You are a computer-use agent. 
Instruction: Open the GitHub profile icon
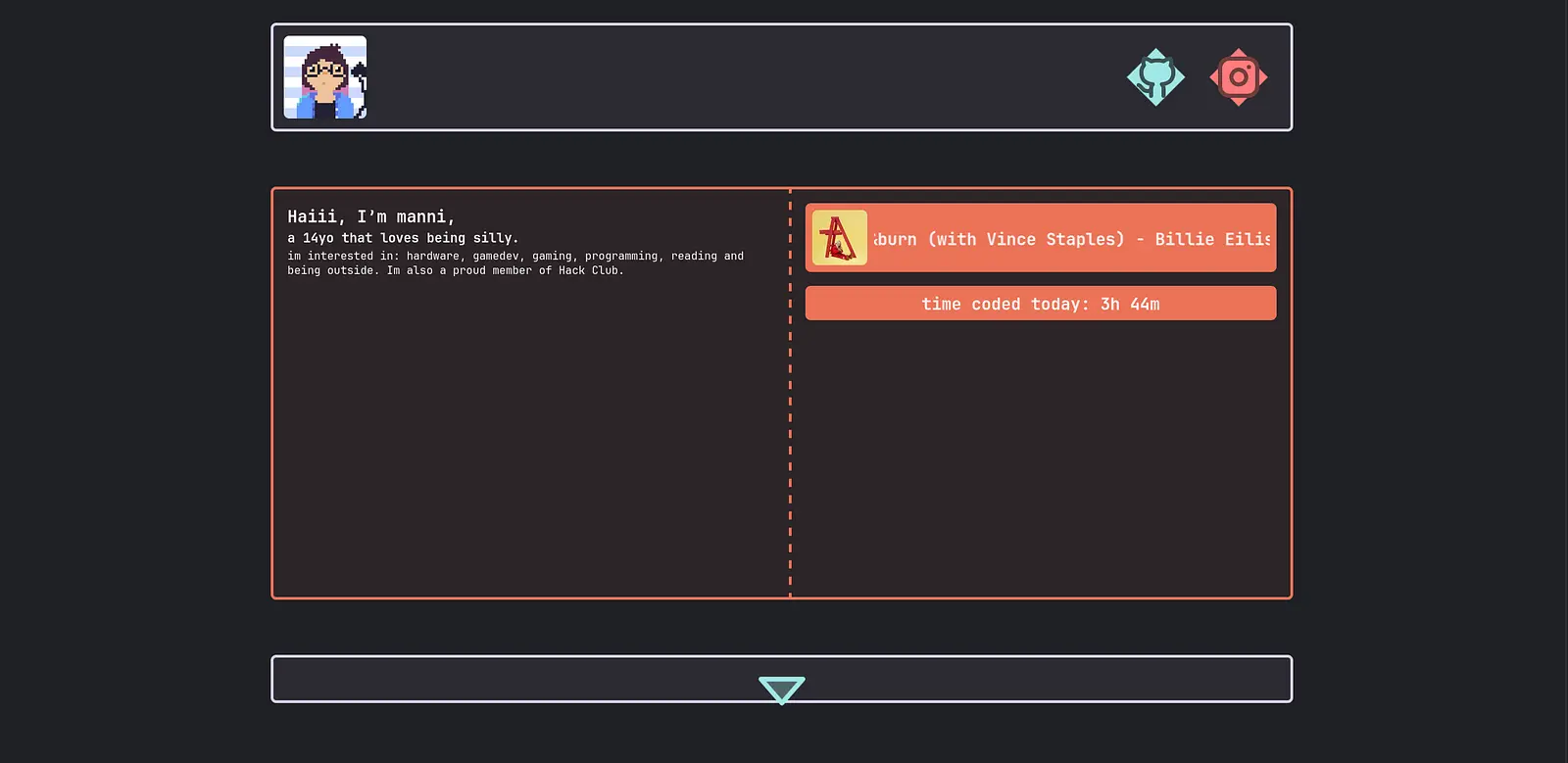pos(1155,76)
